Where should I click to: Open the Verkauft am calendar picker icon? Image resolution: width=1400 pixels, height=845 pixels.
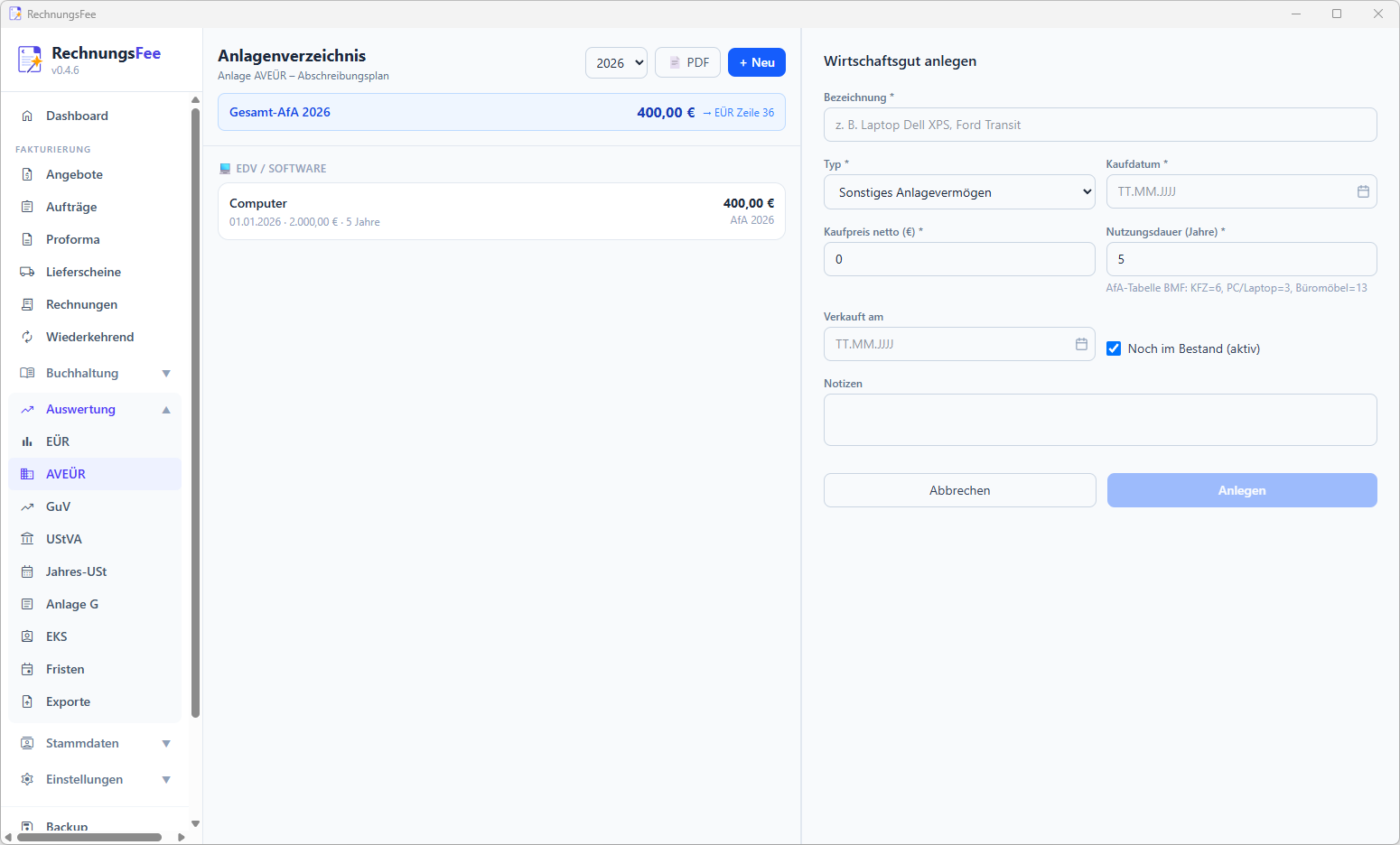(x=1081, y=344)
